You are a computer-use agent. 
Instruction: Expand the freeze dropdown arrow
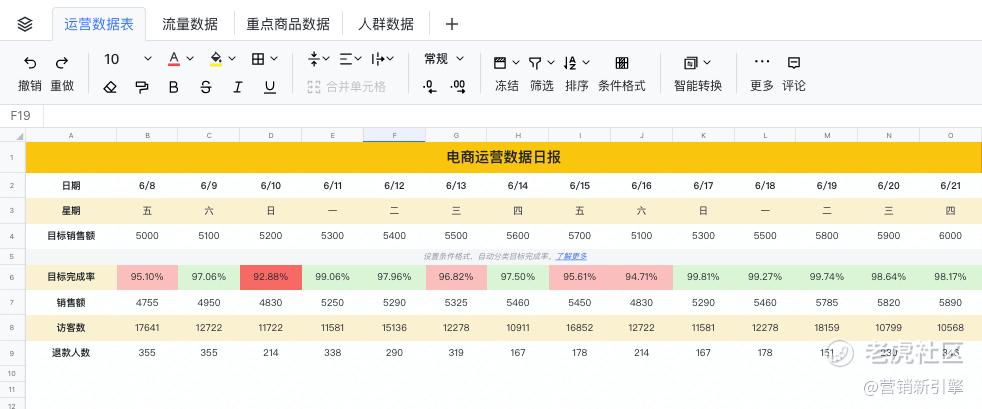516,63
